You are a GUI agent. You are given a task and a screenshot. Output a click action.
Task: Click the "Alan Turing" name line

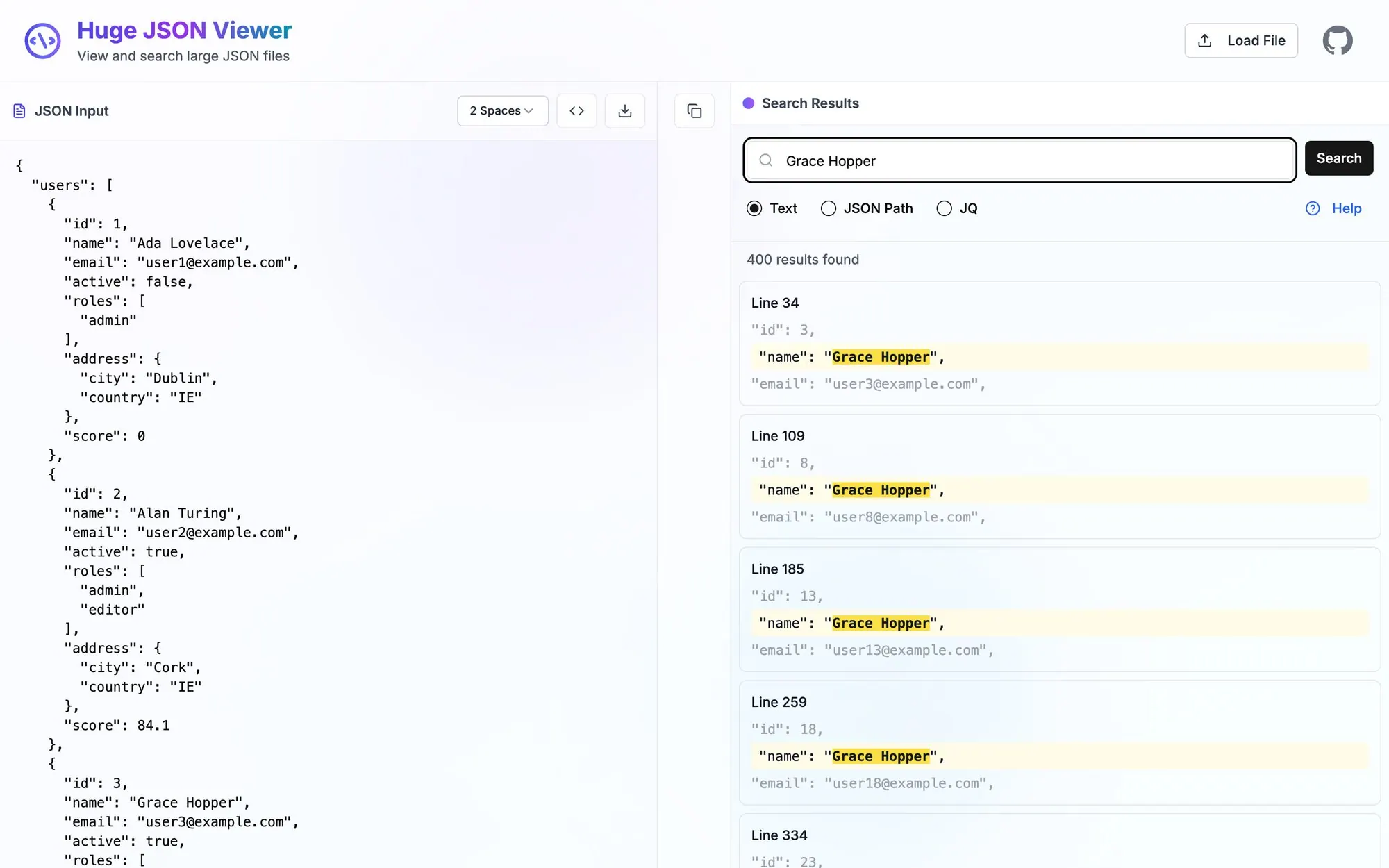(153, 513)
